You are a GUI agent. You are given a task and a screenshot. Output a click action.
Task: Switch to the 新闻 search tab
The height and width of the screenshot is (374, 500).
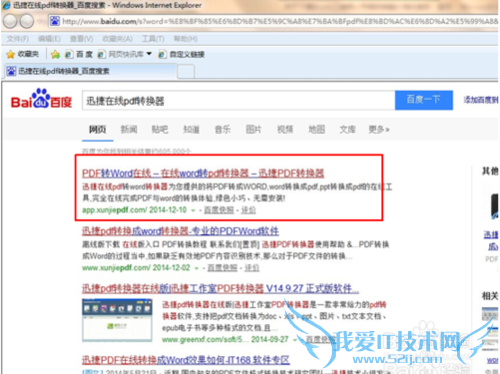129,129
